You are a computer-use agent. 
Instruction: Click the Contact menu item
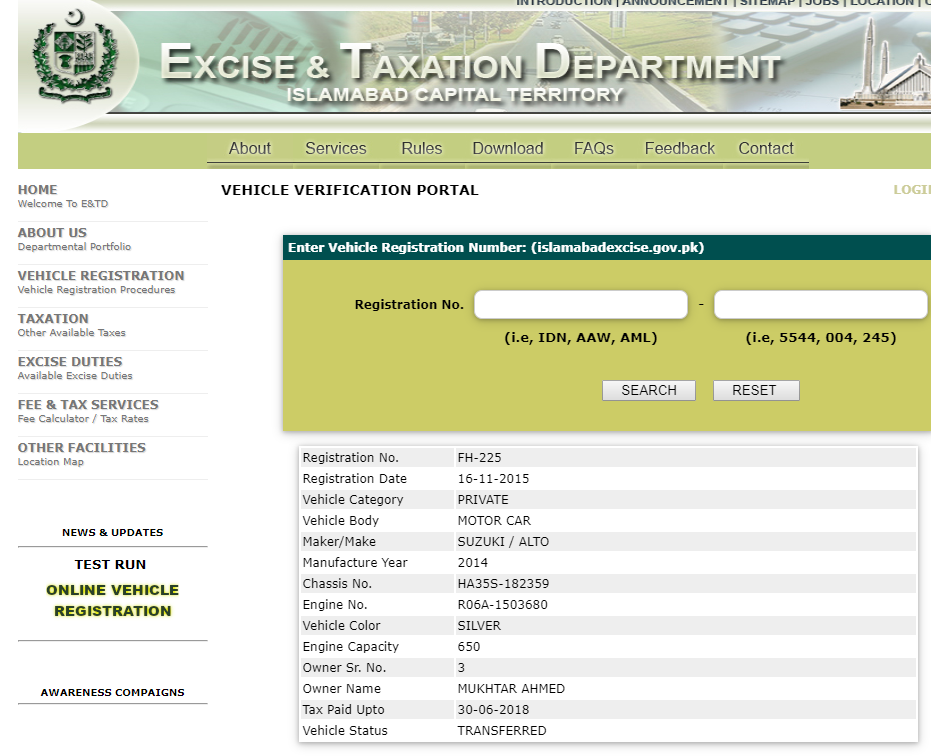tap(765, 148)
